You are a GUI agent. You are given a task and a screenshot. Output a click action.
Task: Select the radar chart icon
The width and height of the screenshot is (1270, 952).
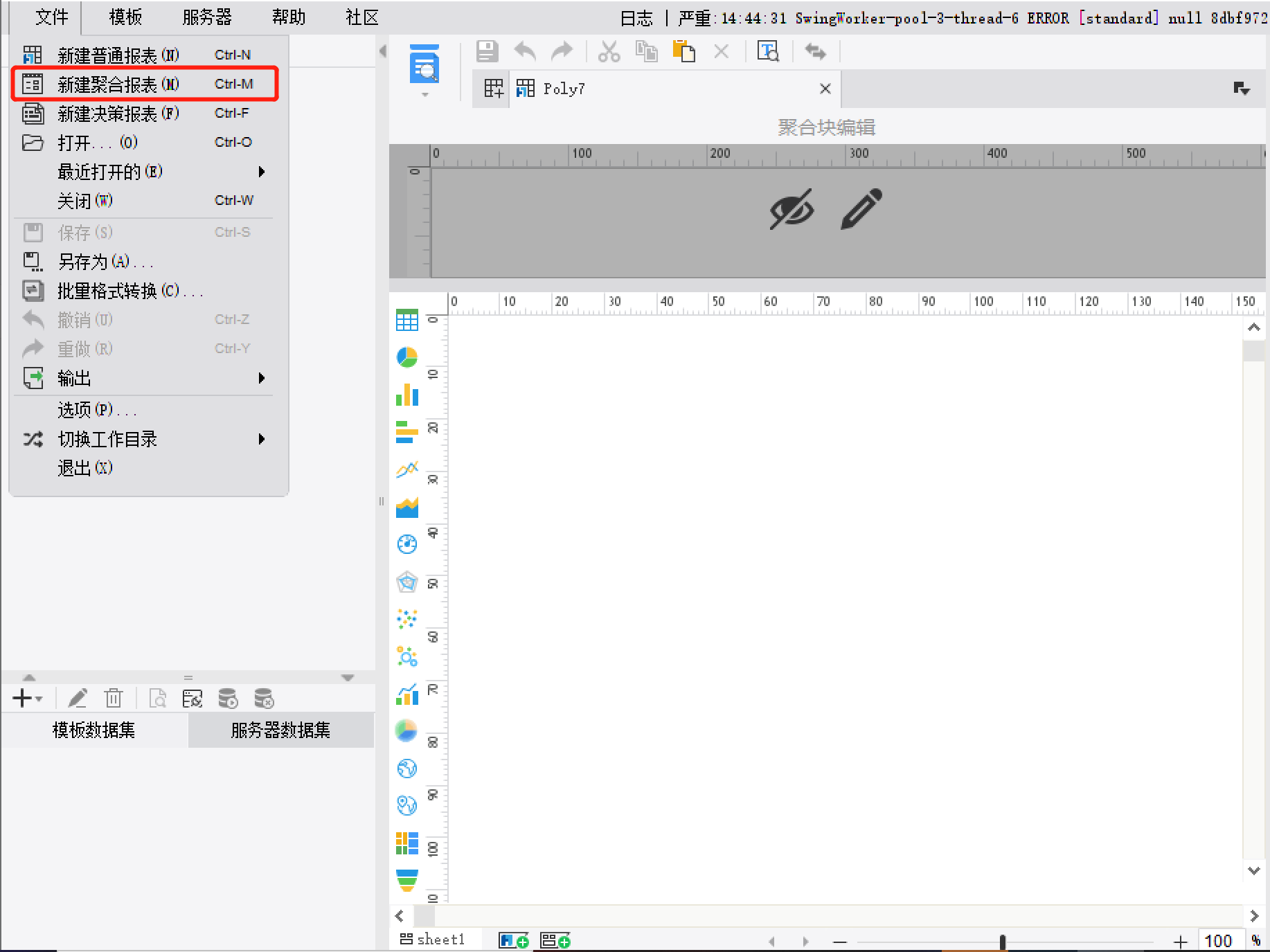coord(407,582)
